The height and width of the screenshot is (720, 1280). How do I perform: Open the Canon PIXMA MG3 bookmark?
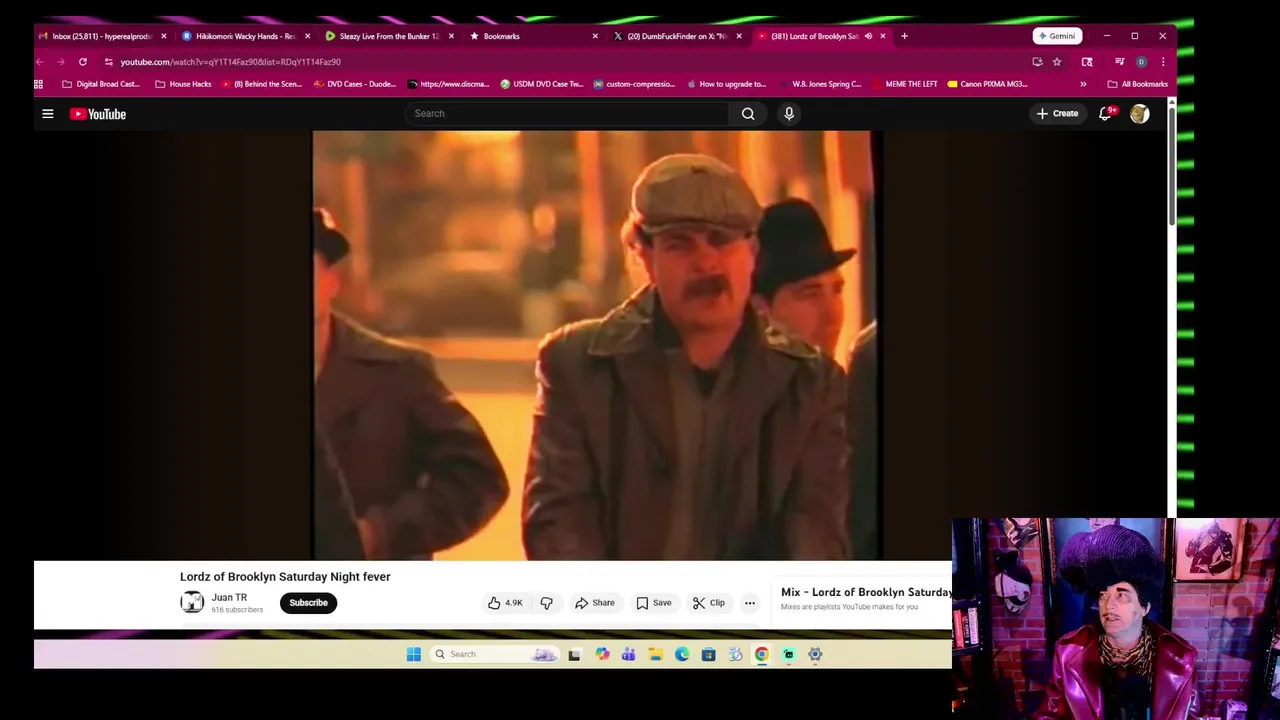988,84
